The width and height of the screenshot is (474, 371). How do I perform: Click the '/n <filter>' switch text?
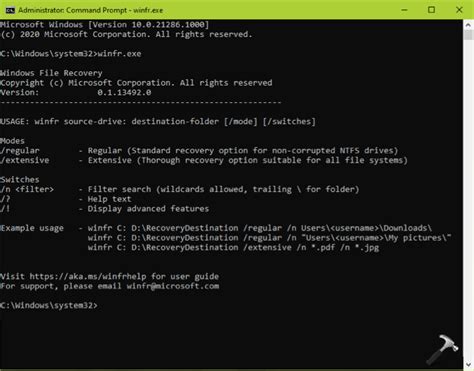[x=27, y=189]
